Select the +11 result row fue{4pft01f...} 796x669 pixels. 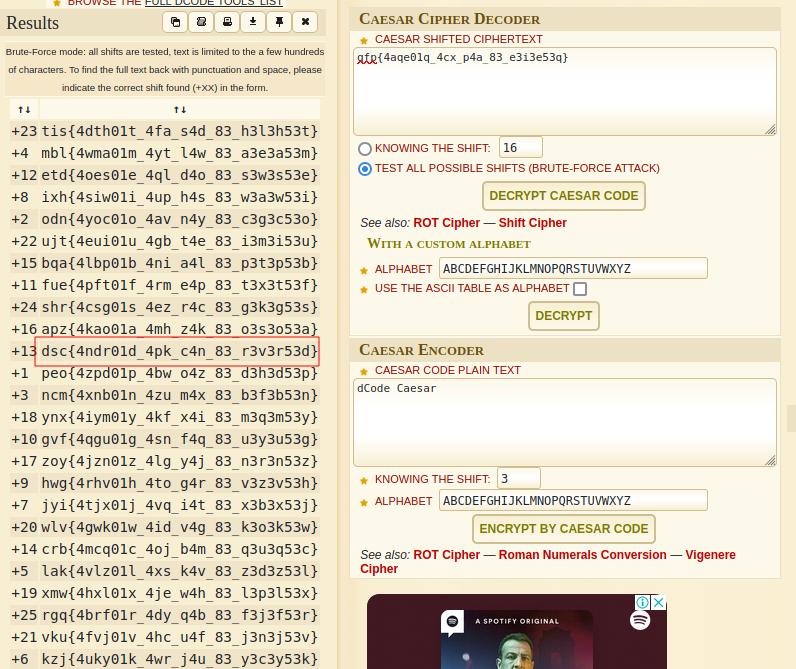click(164, 285)
